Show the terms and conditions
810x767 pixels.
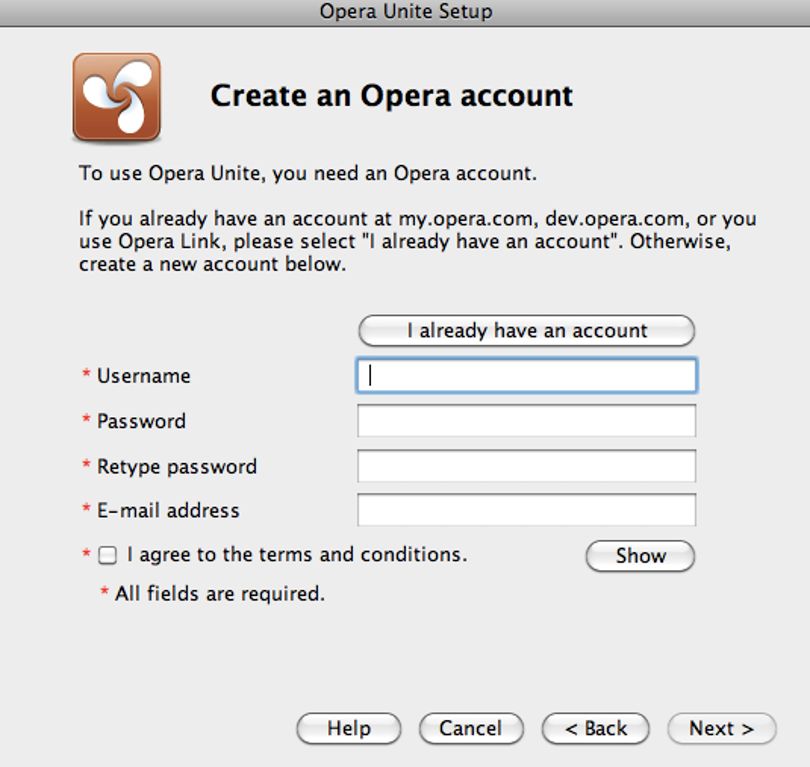(640, 556)
